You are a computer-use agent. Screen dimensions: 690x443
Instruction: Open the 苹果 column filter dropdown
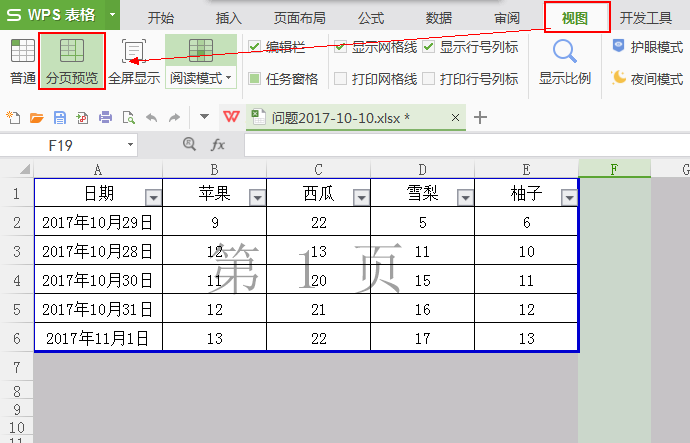click(257, 198)
